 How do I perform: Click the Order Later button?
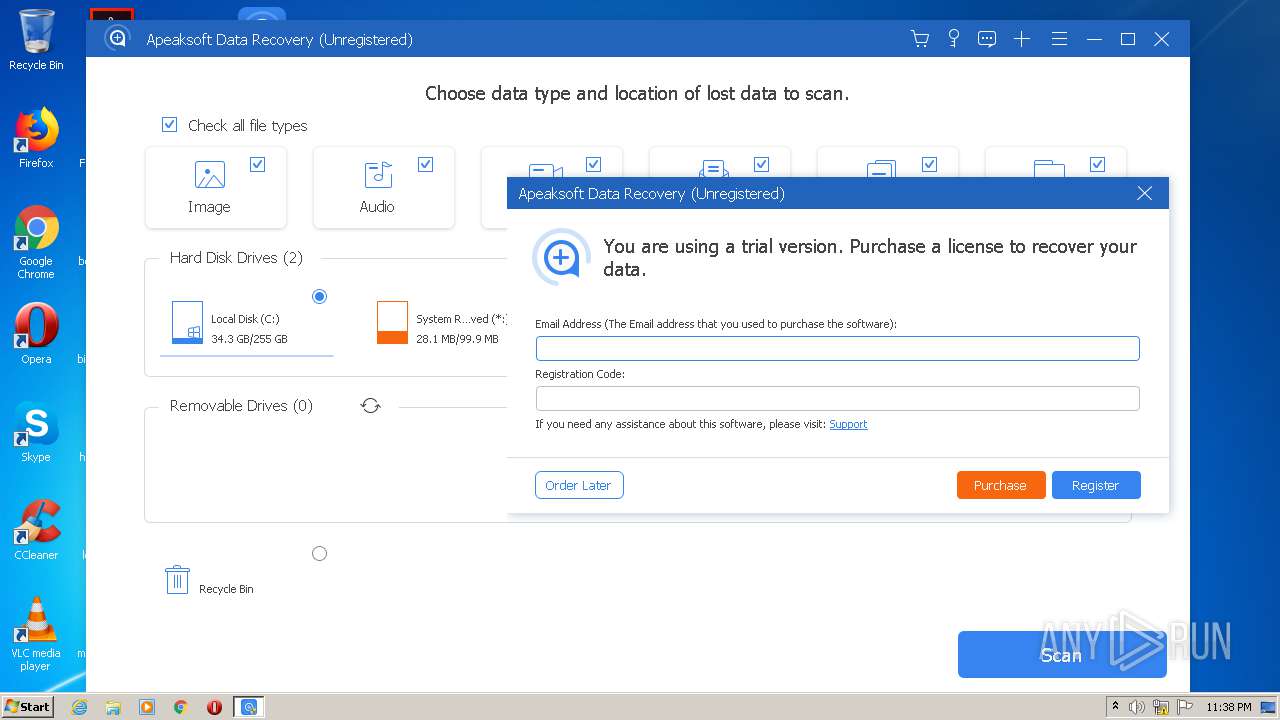point(579,485)
